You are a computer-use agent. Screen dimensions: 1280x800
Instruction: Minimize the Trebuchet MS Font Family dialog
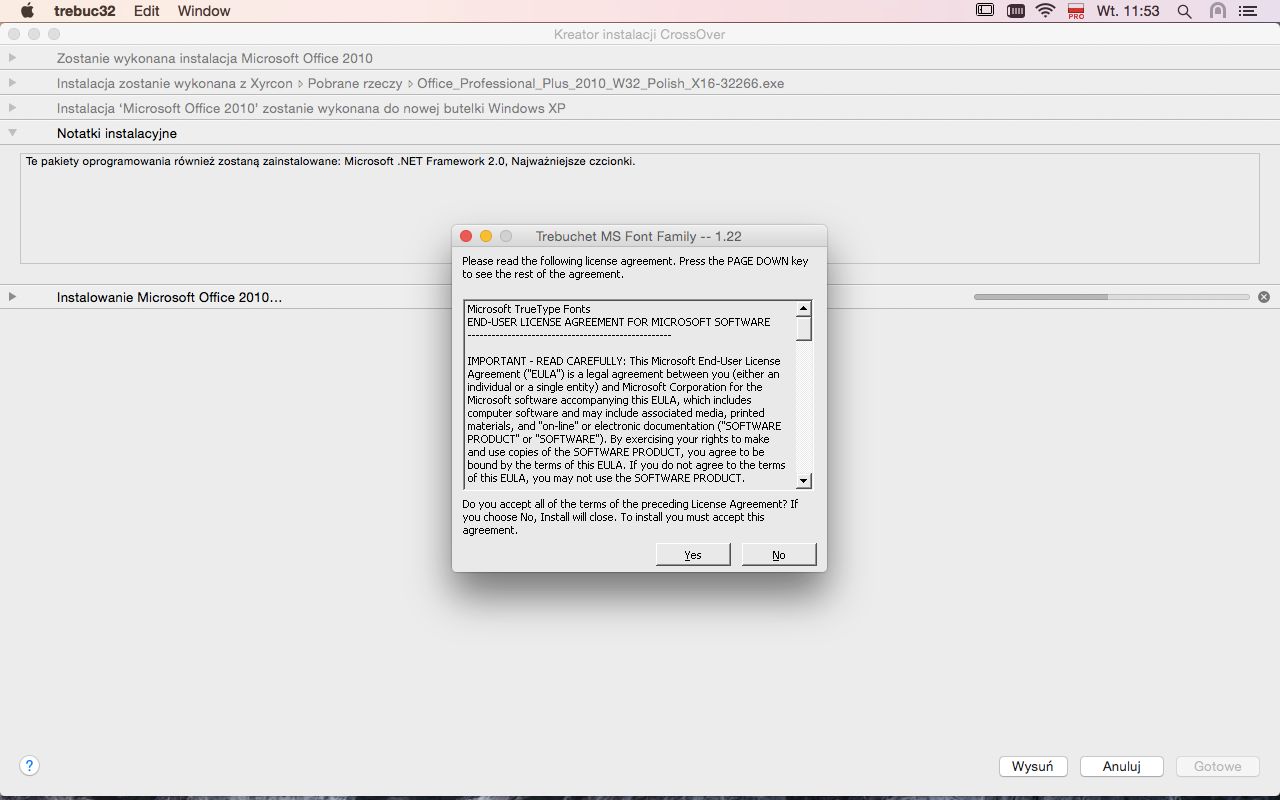click(486, 236)
